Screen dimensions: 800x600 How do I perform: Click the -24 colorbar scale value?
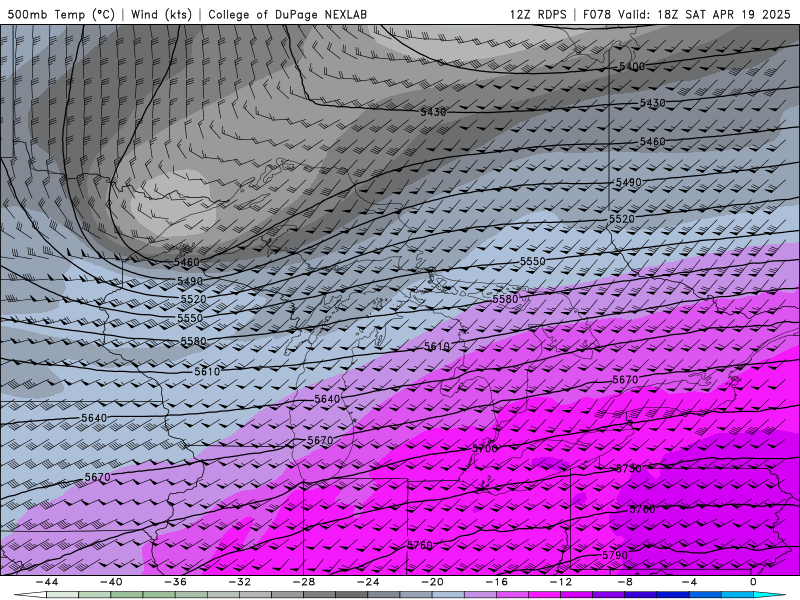click(x=368, y=582)
